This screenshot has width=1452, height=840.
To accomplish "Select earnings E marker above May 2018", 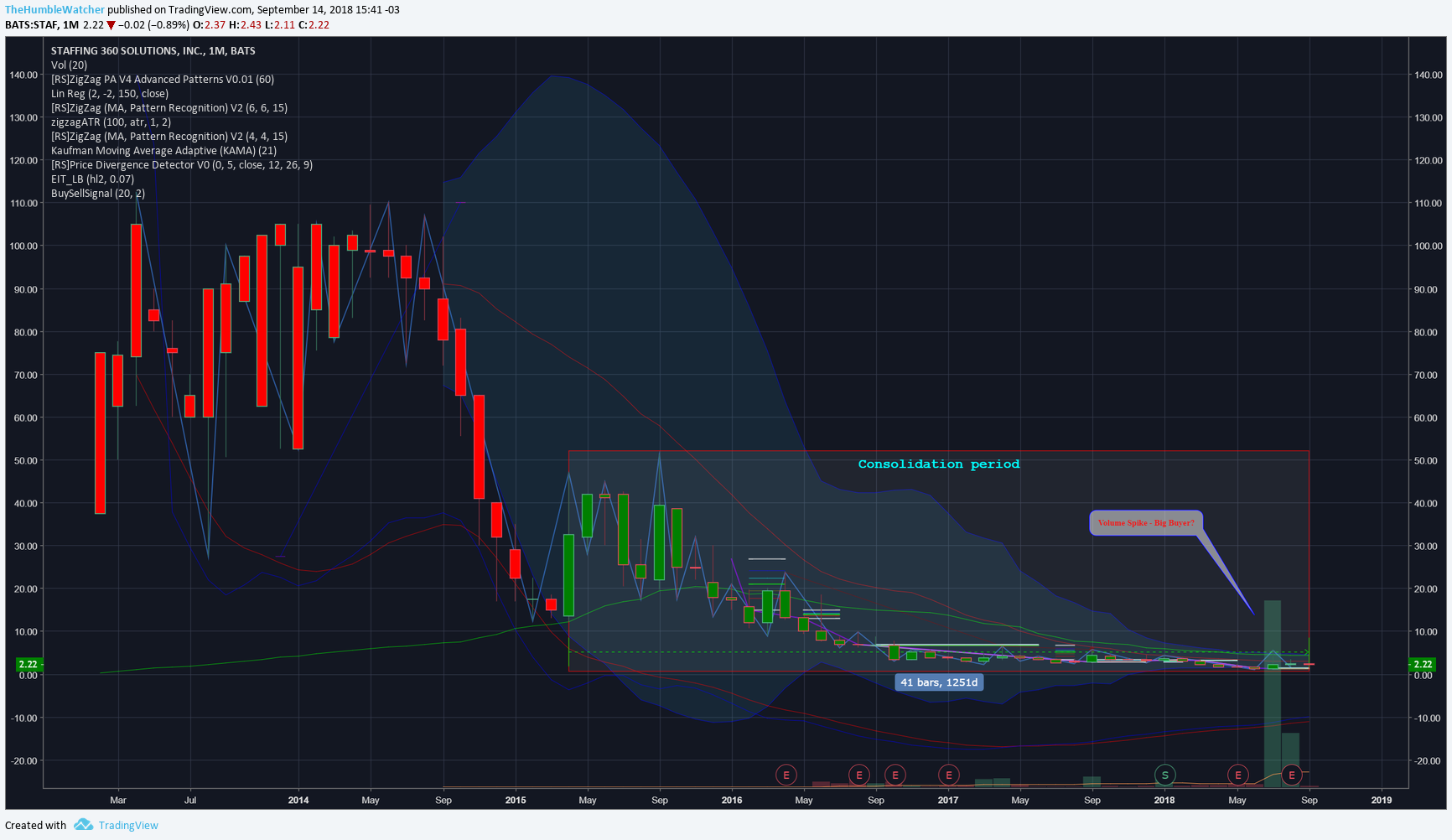I will coord(1238,775).
